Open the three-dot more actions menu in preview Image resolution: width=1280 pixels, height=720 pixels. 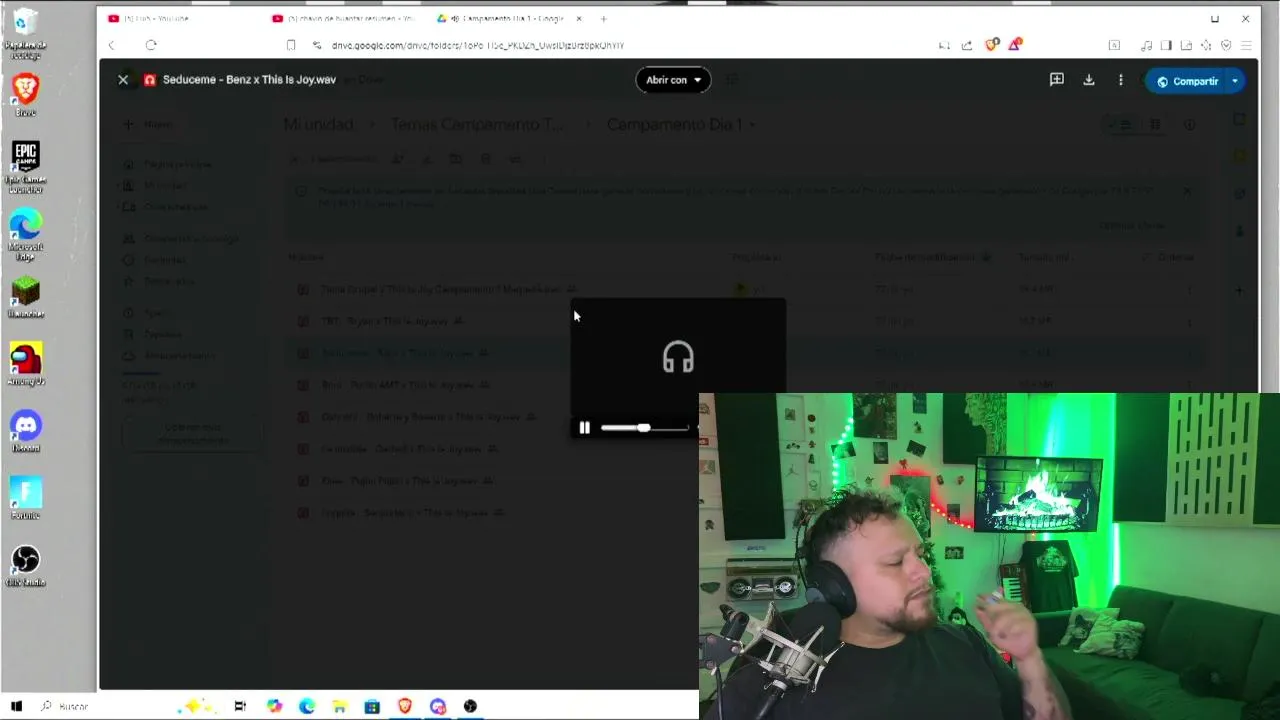coord(1121,80)
